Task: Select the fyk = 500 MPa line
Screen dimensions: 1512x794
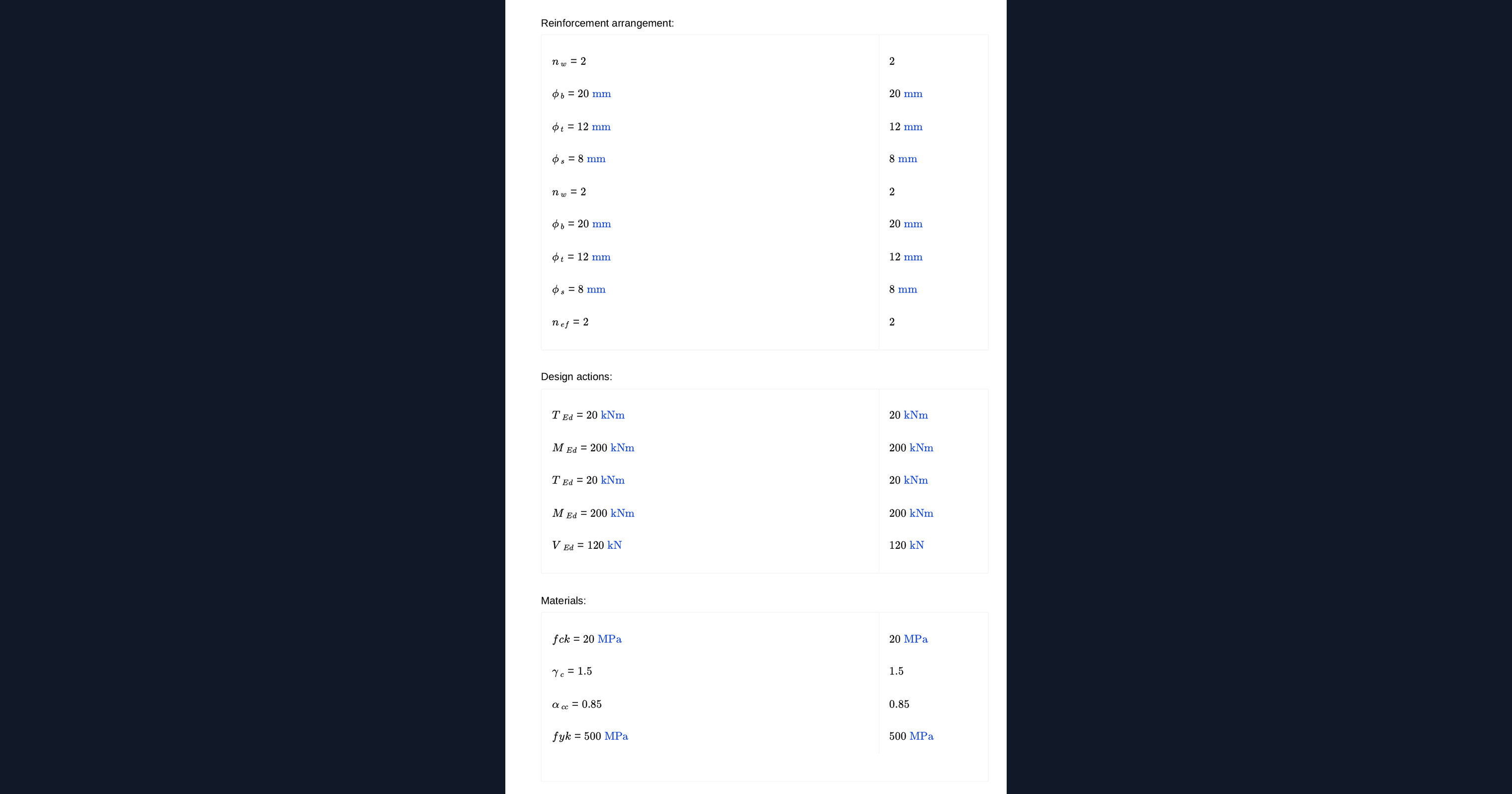Action: [x=590, y=736]
